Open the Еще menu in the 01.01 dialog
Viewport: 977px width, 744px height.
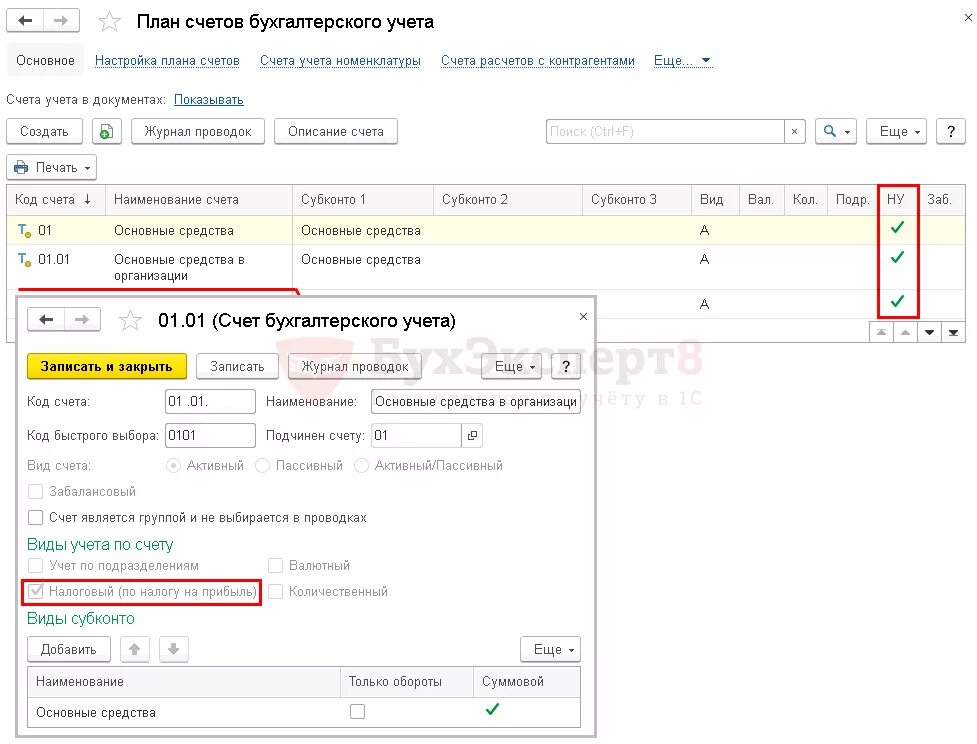(x=511, y=366)
